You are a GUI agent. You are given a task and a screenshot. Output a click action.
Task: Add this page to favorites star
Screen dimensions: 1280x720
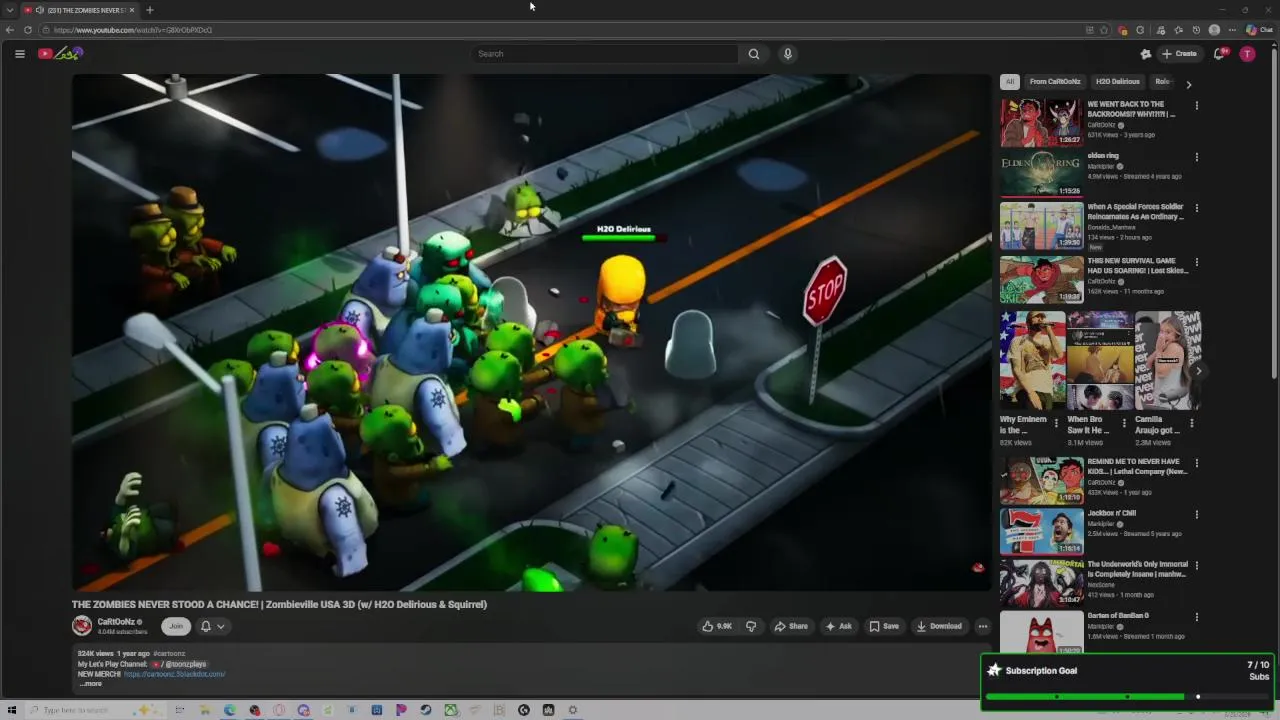point(1104,30)
